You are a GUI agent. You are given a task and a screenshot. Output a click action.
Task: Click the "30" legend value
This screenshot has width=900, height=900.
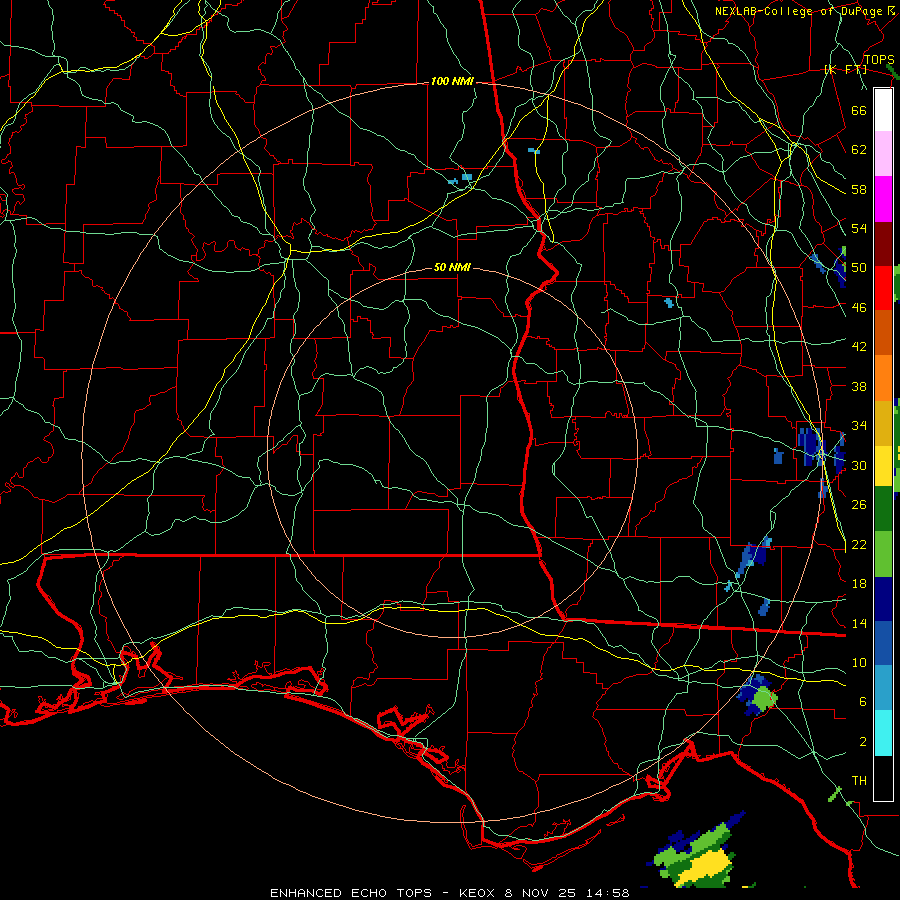pyautogui.click(x=859, y=465)
